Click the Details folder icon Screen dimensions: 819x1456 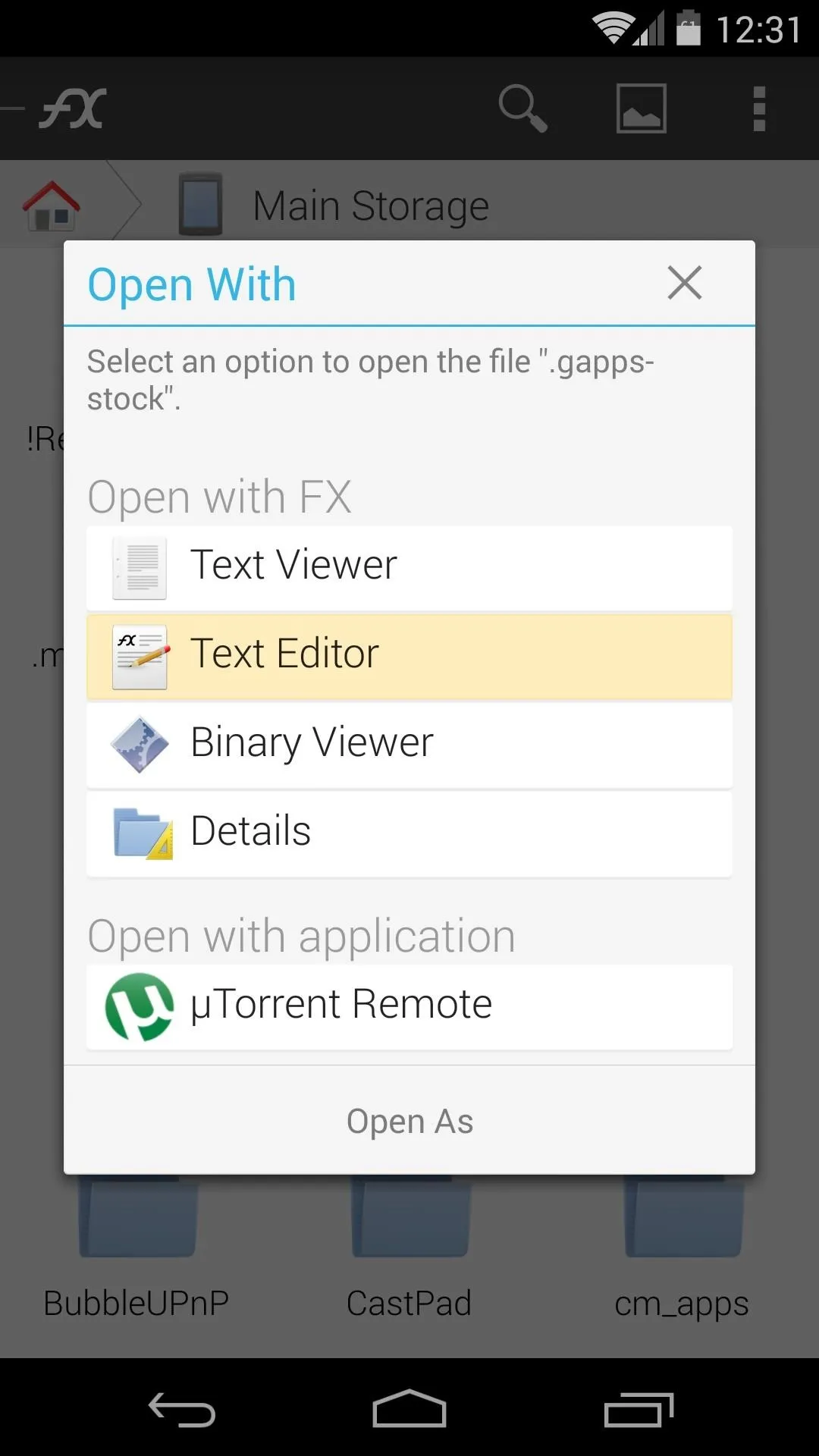point(143,833)
